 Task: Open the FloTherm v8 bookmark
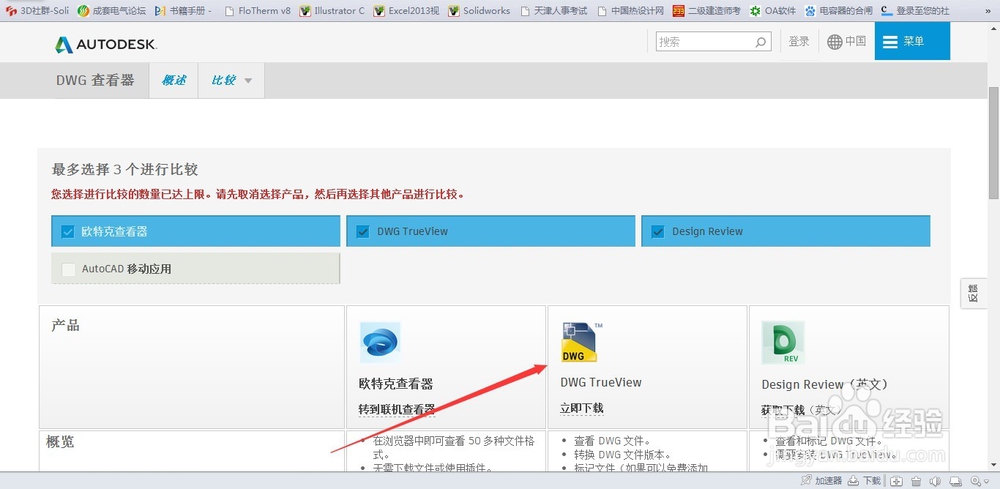point(257,10)
